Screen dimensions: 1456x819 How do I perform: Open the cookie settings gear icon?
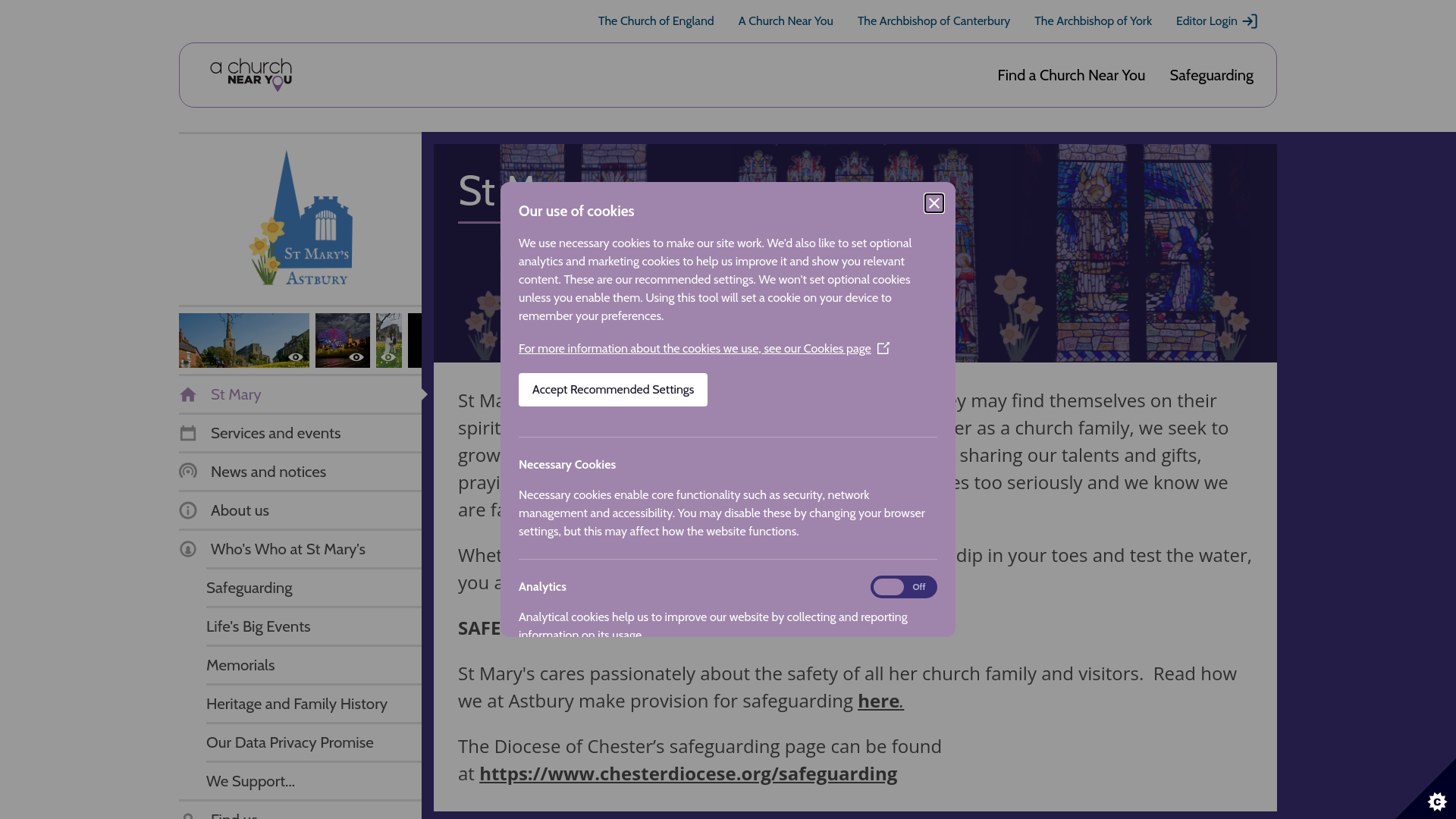1437,801
